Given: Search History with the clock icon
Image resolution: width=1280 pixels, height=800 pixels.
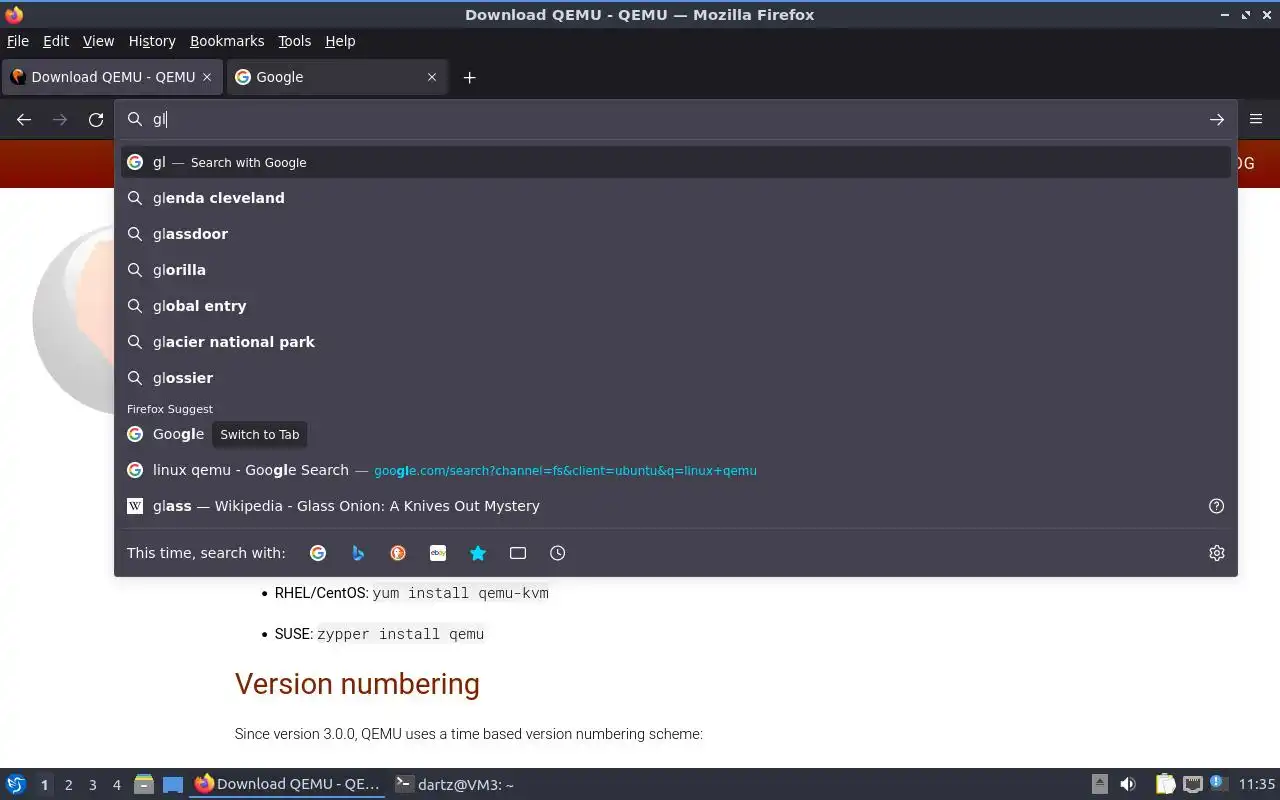Looking at the screenshot, I should point(558,553).
